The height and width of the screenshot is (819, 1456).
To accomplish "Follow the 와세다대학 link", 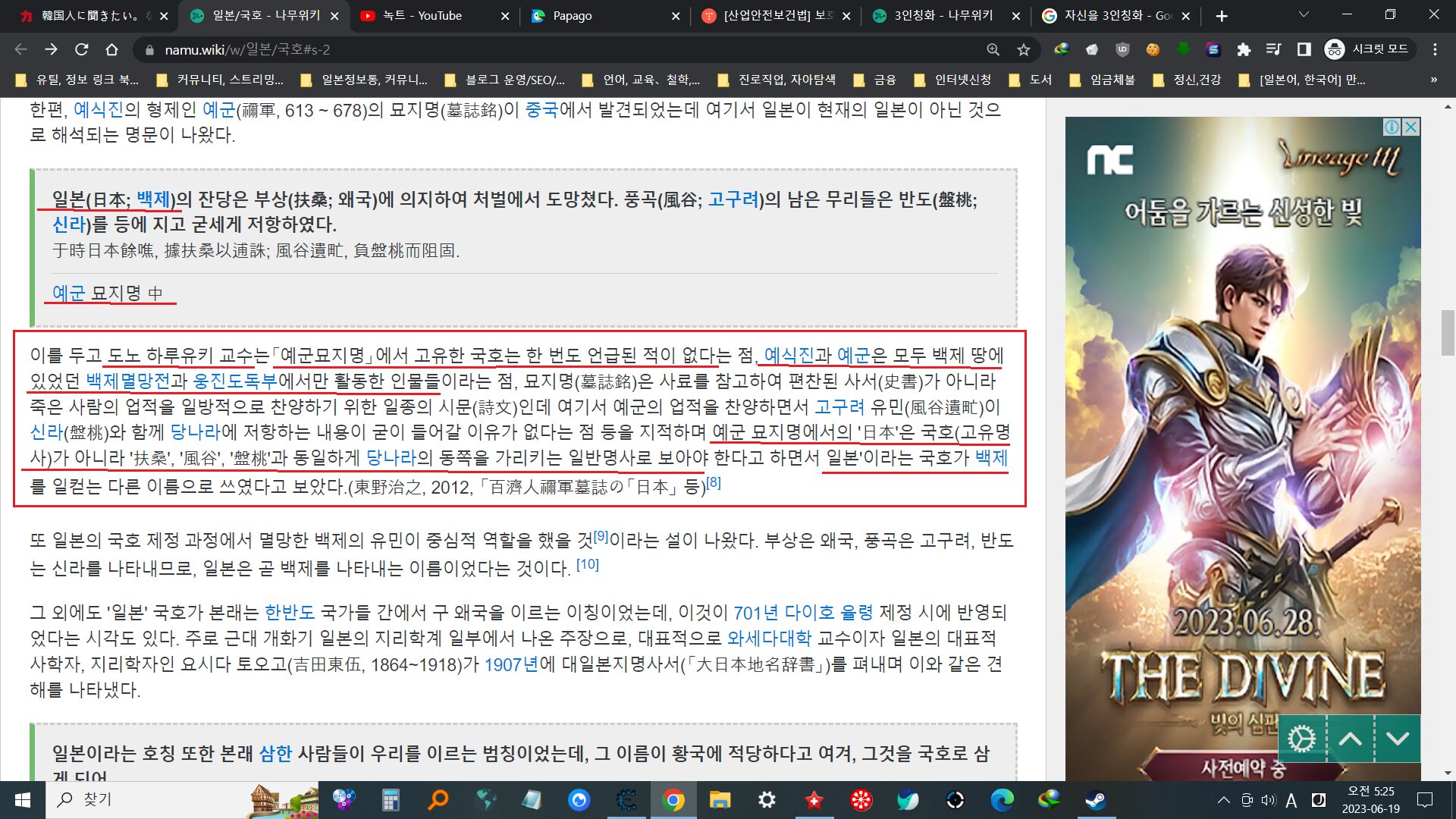I will coord(769,639).
